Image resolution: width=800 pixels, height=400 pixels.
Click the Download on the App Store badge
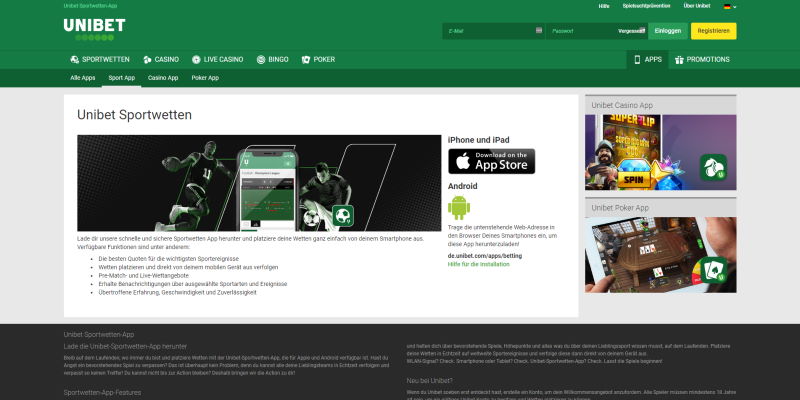coord(491,161)
